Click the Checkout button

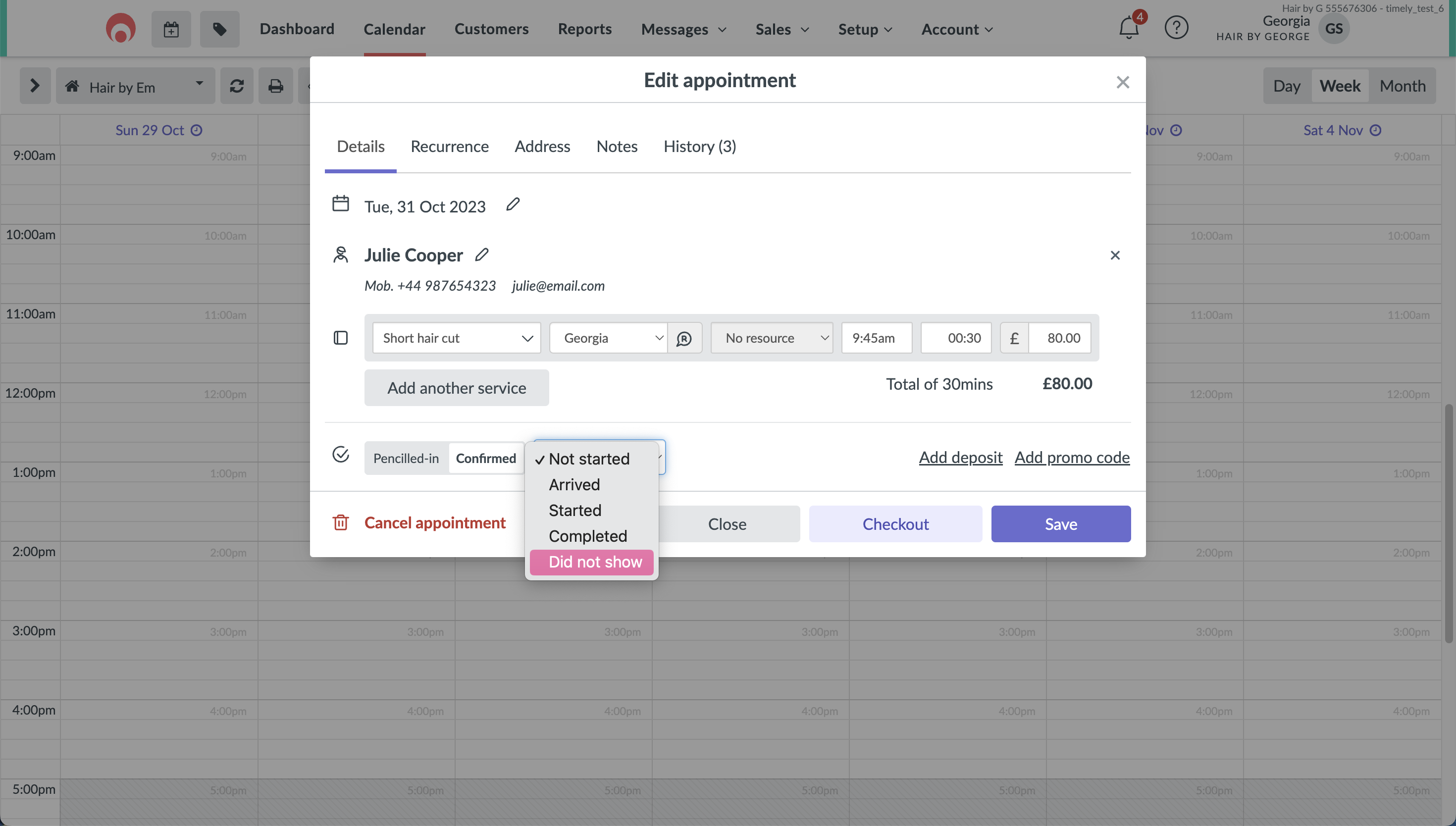click(x=895, y=523)
